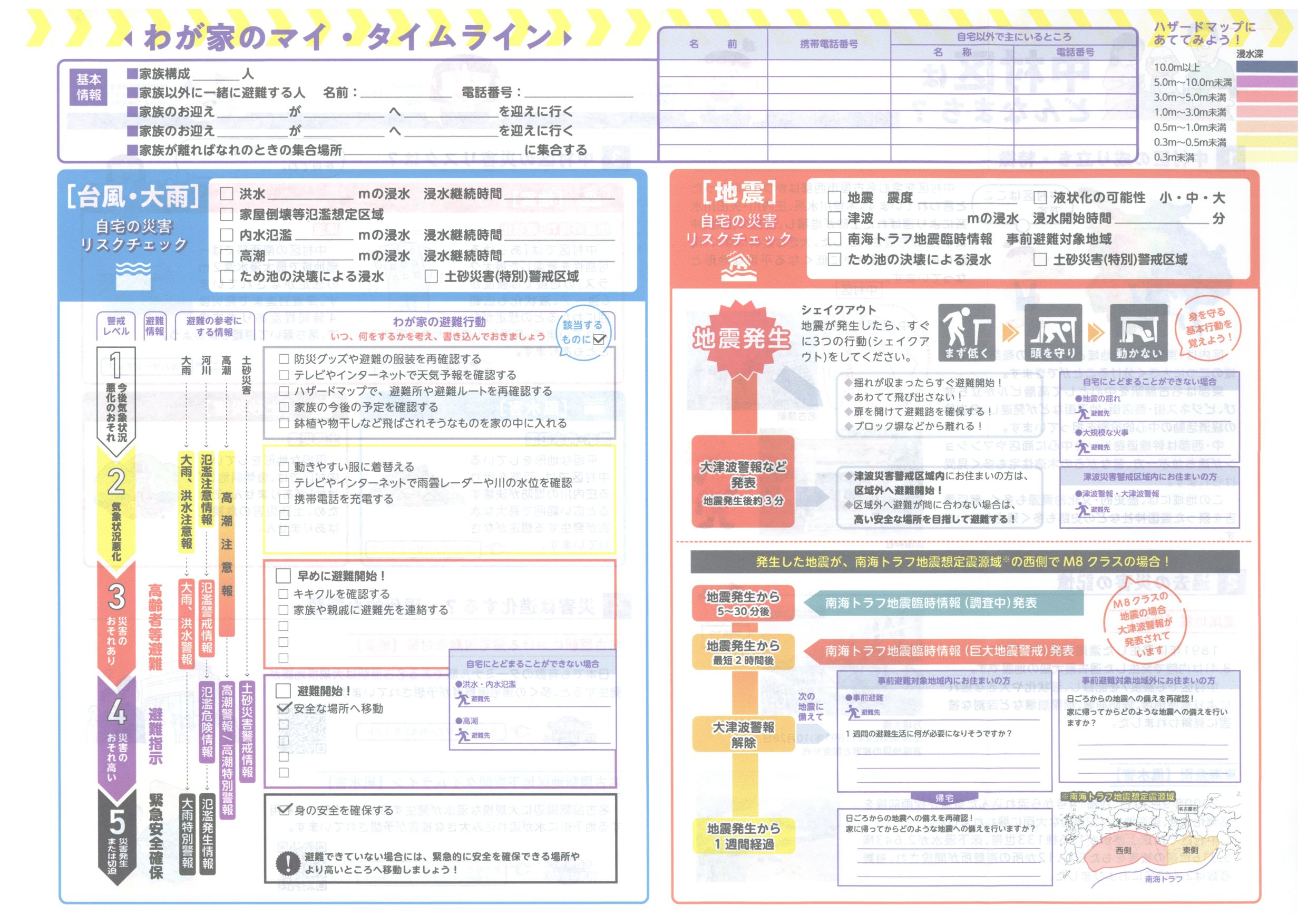The height and width of the screenshot is (924, 1307).
Task: Tick the 内水氾濫 checkbox
Action: click(x=227, y=235)
